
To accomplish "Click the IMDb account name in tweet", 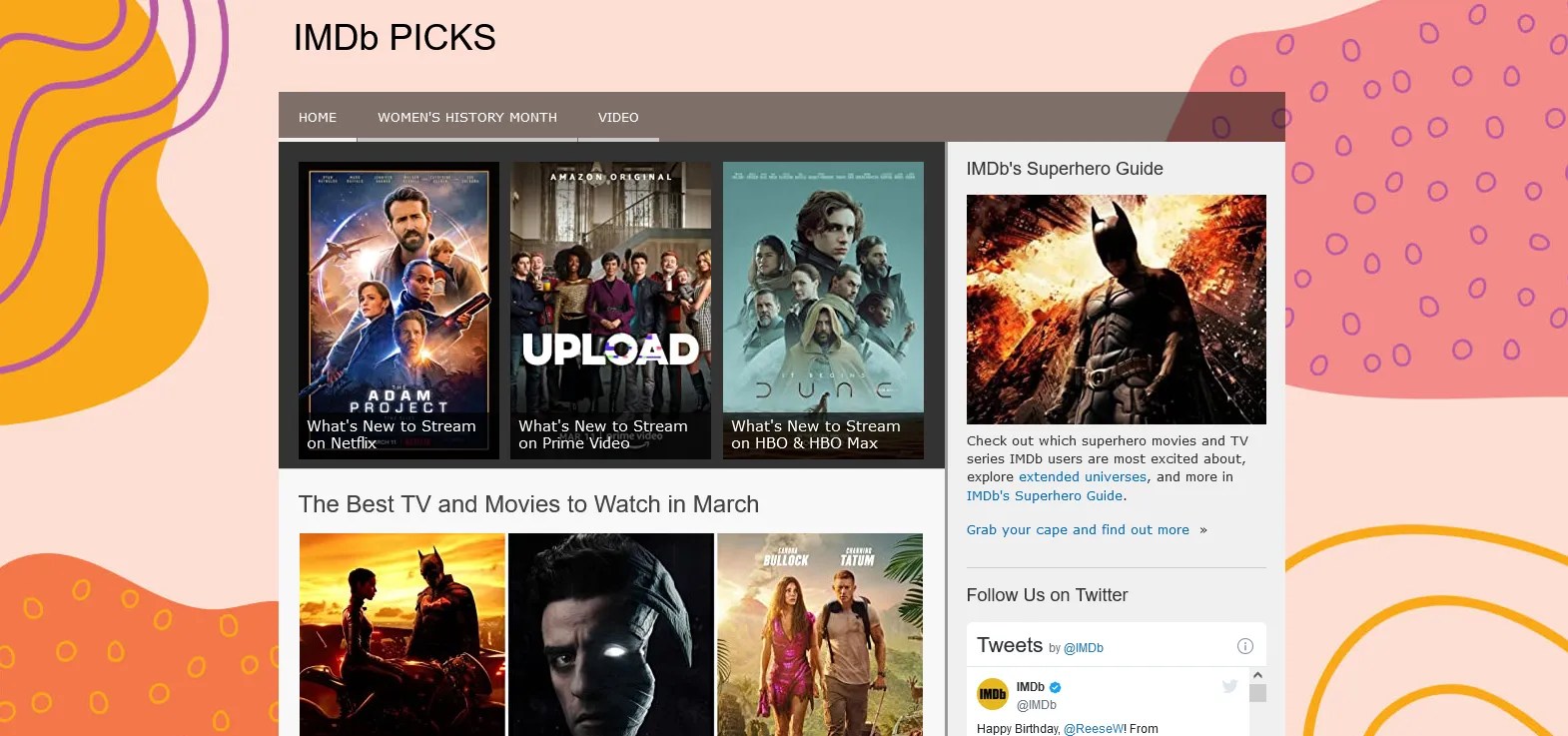I will coord(1030,687).
